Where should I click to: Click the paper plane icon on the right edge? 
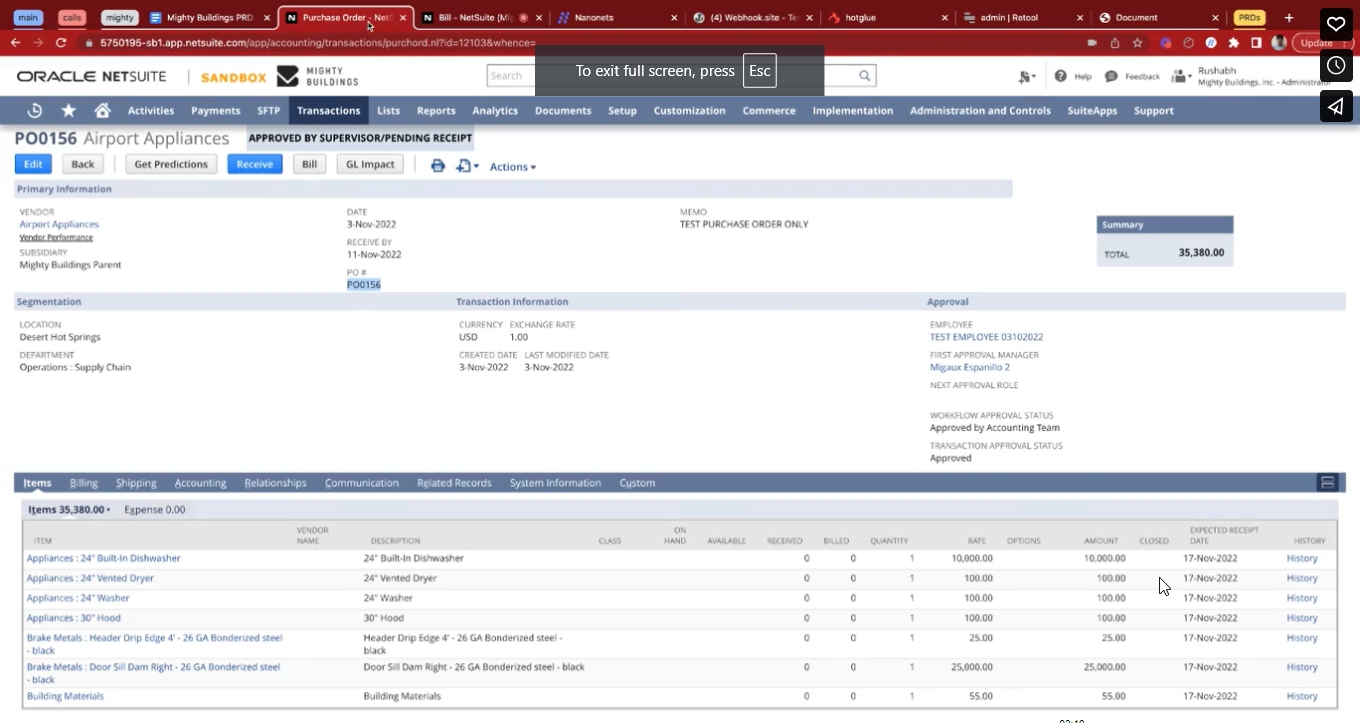[x=1336, y=106]
